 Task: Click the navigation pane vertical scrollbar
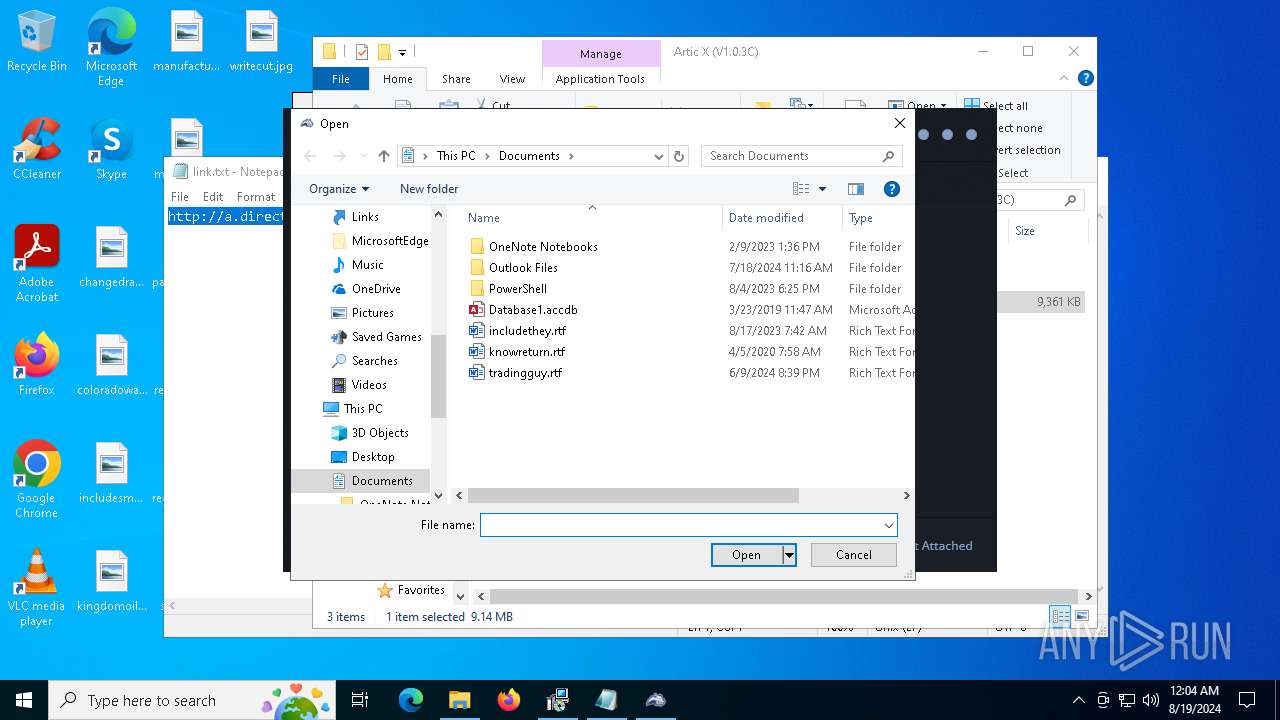[438, 375]
